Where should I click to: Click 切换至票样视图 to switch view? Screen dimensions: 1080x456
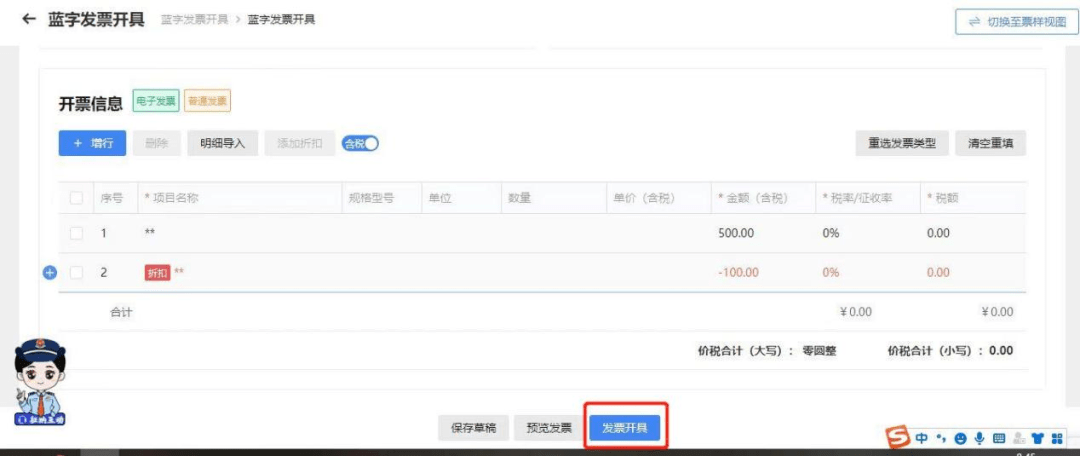[x=1017, y=22]
